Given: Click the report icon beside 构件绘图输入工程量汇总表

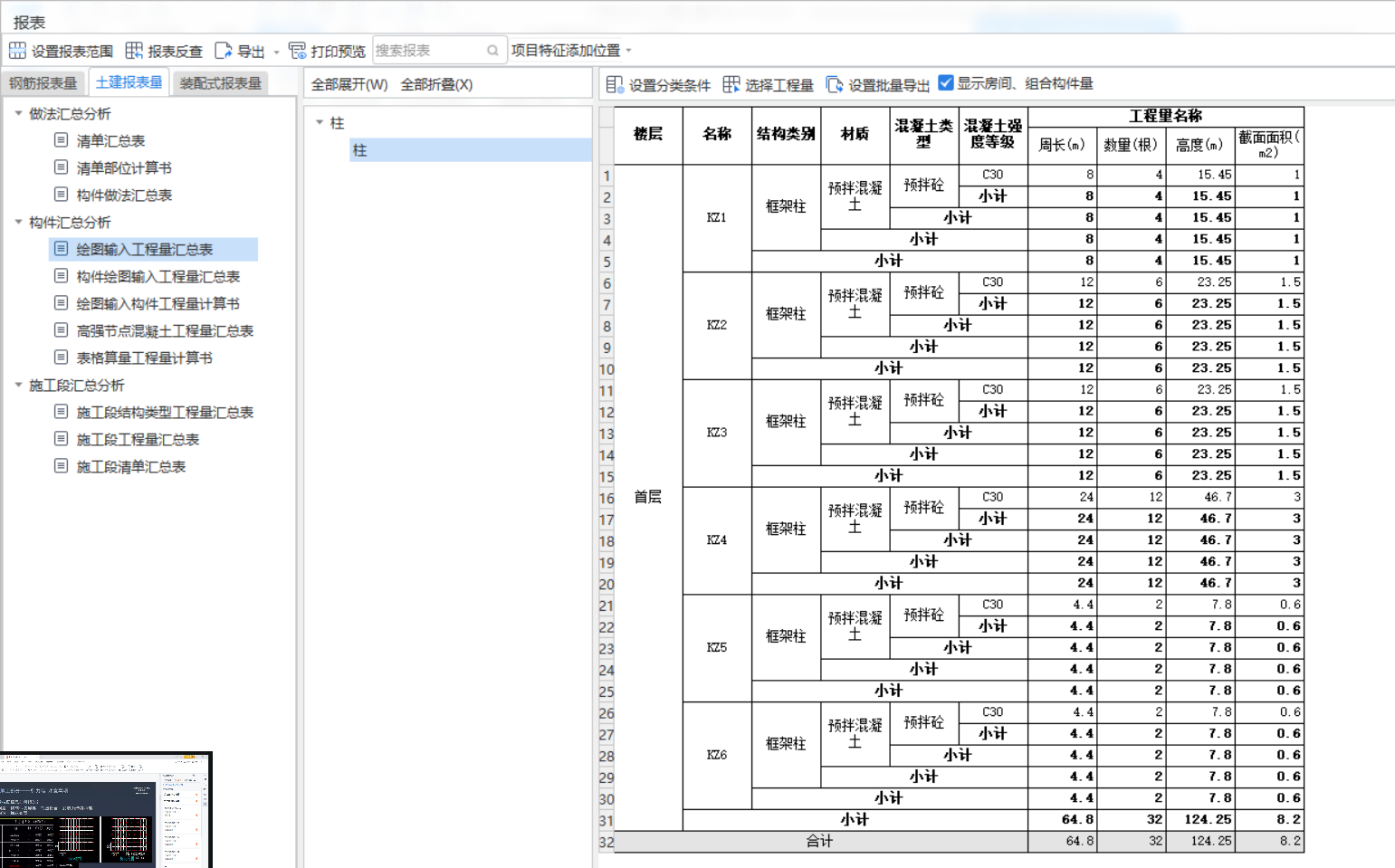Looking at the screenshot, I should (x=61, y=275).
